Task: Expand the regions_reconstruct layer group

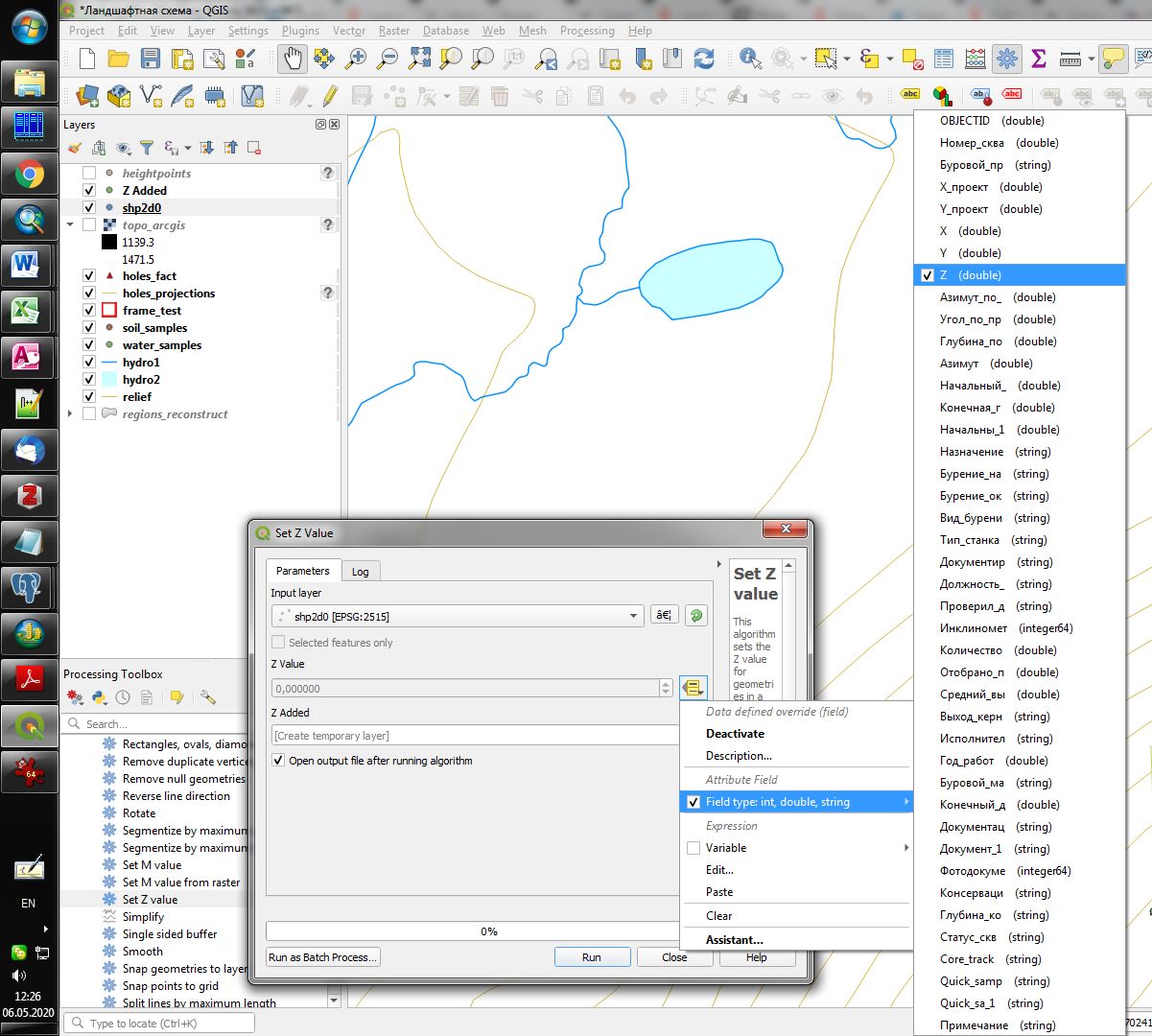Action: pos(70,414)
